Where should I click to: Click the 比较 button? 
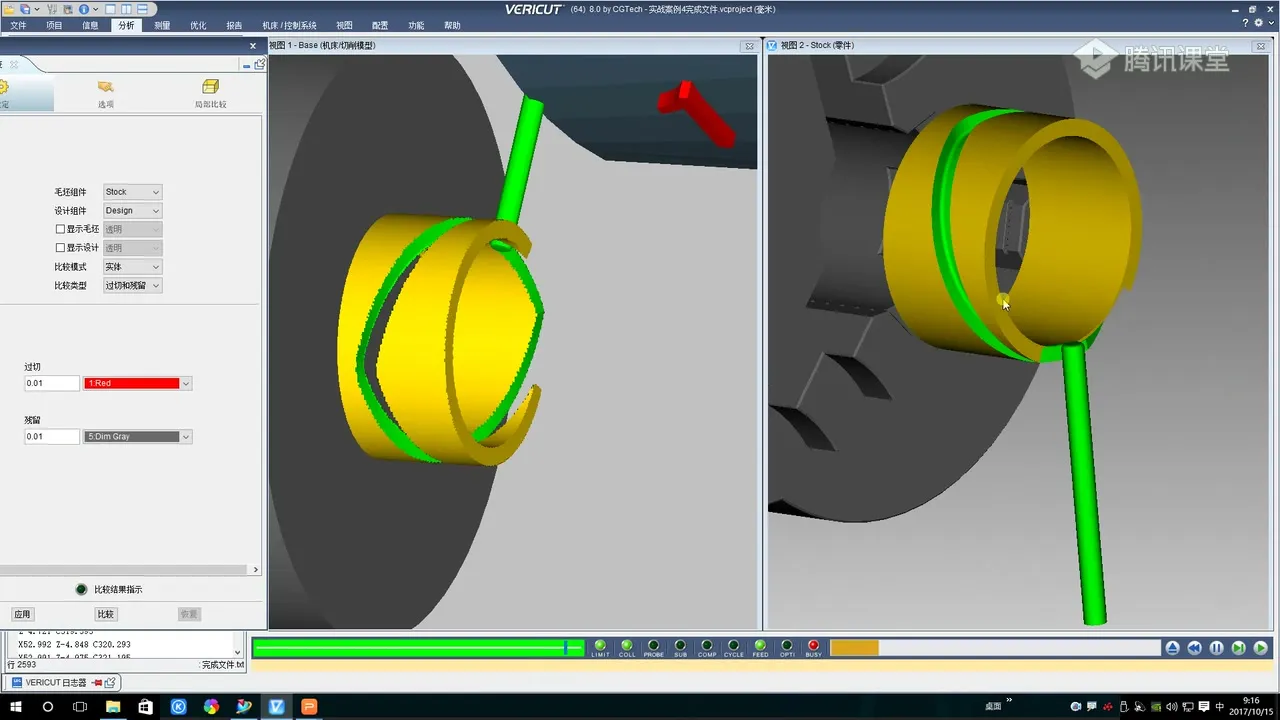pyautogui.click(x=105, y=614)
